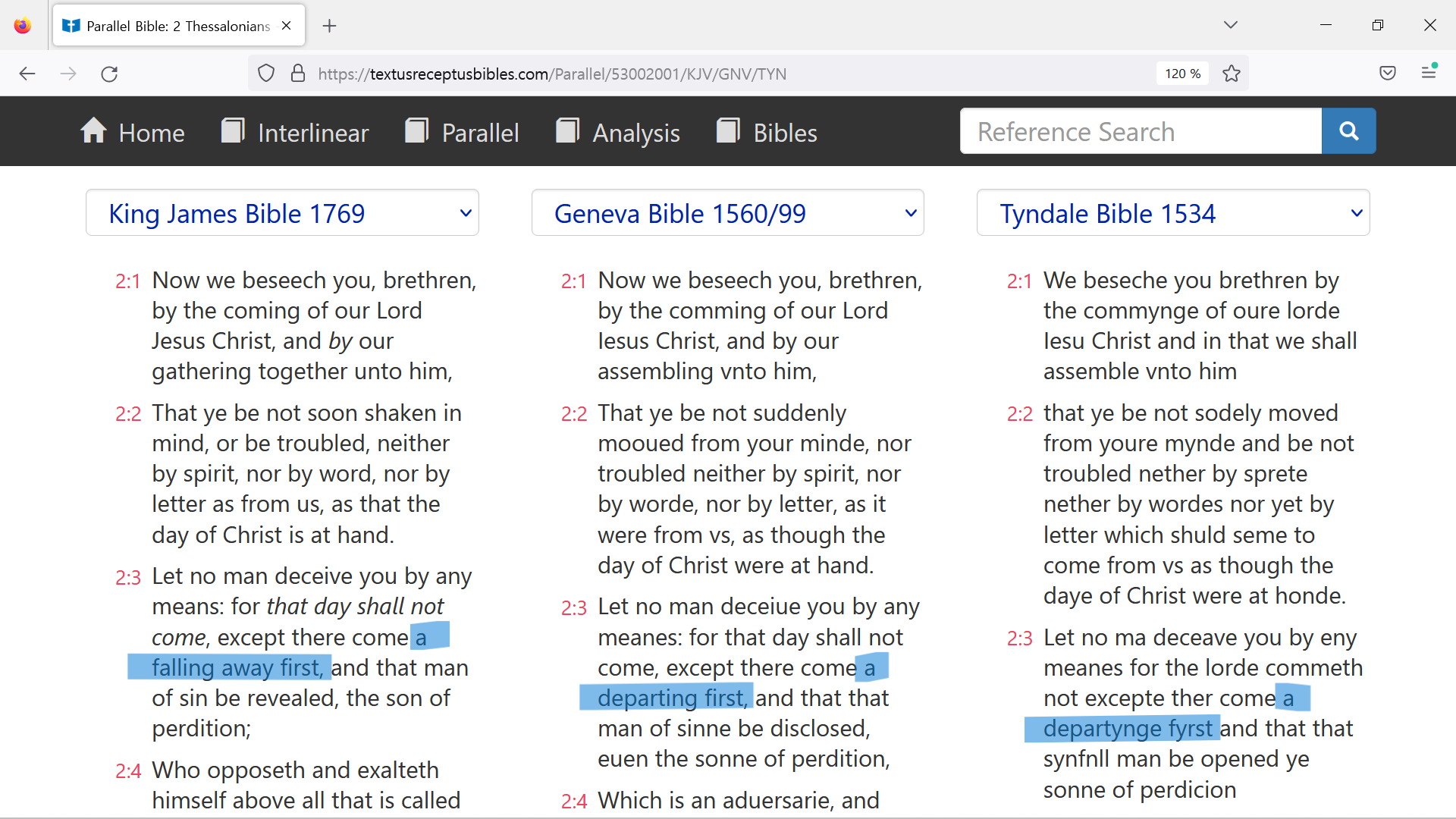The height and width of the screenshot is (819, 1456).
Task: Open the Interlinear menu item
Action: (313, 133)
